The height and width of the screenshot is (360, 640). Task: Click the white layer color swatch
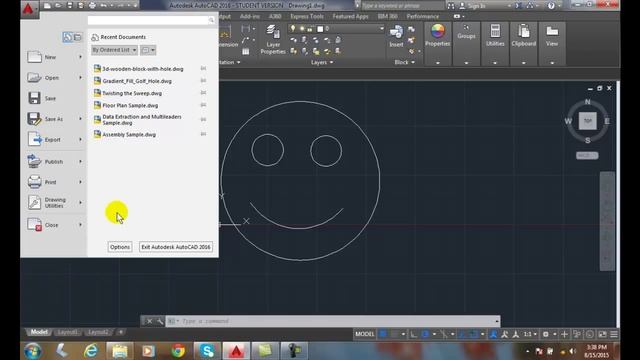click(x=320, y=29)
